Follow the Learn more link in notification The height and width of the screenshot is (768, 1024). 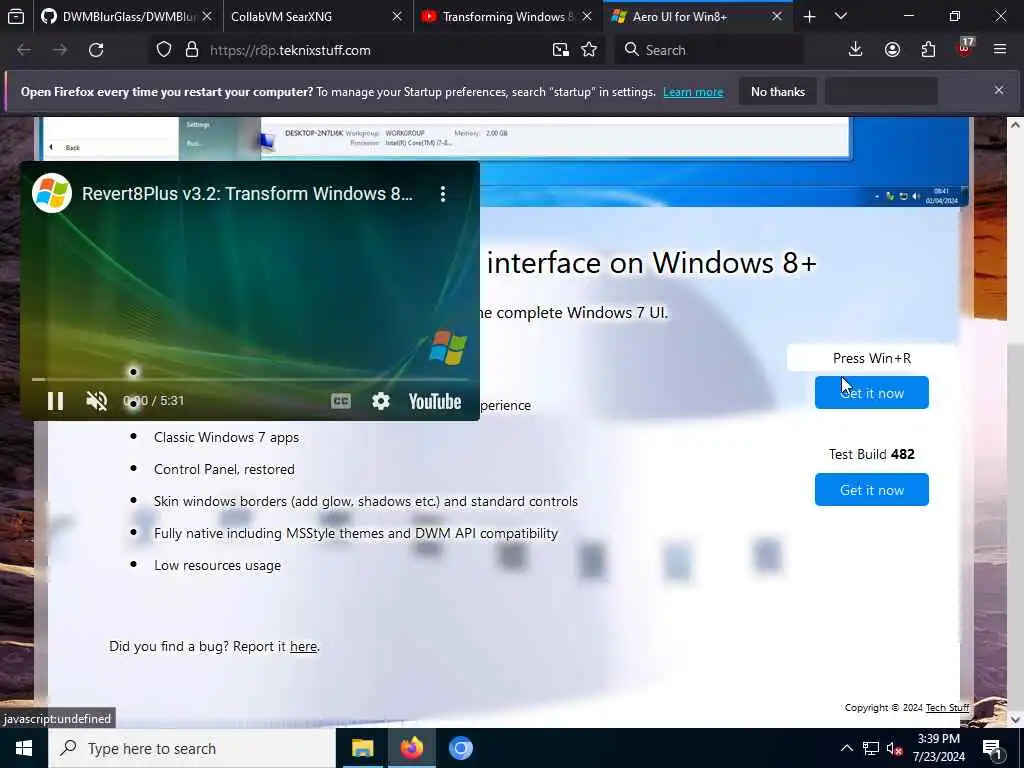pos(693,92)
